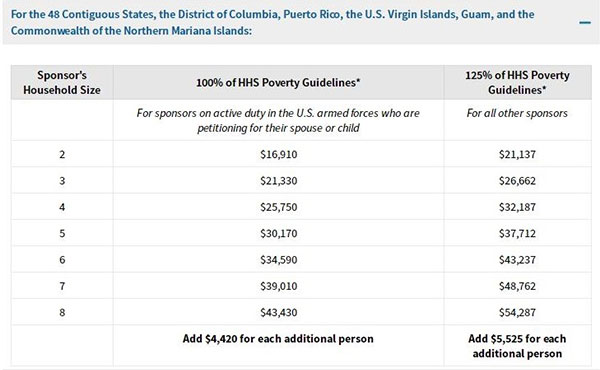The width and height of the screenshot is (600, 370).
Task: Click household size 6 row label
Action: (62, 260)
